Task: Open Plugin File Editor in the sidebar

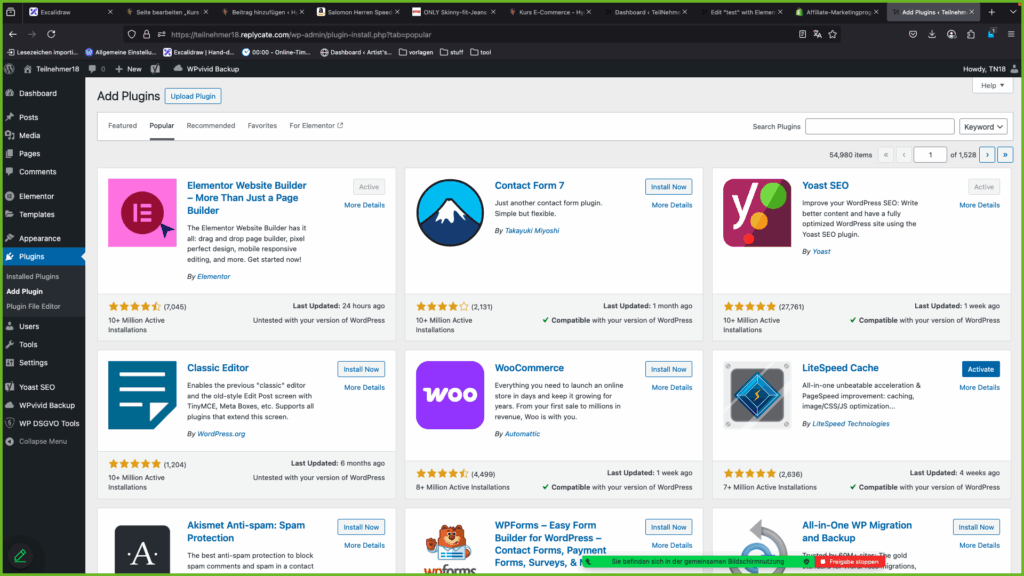Action: (33, 306)
